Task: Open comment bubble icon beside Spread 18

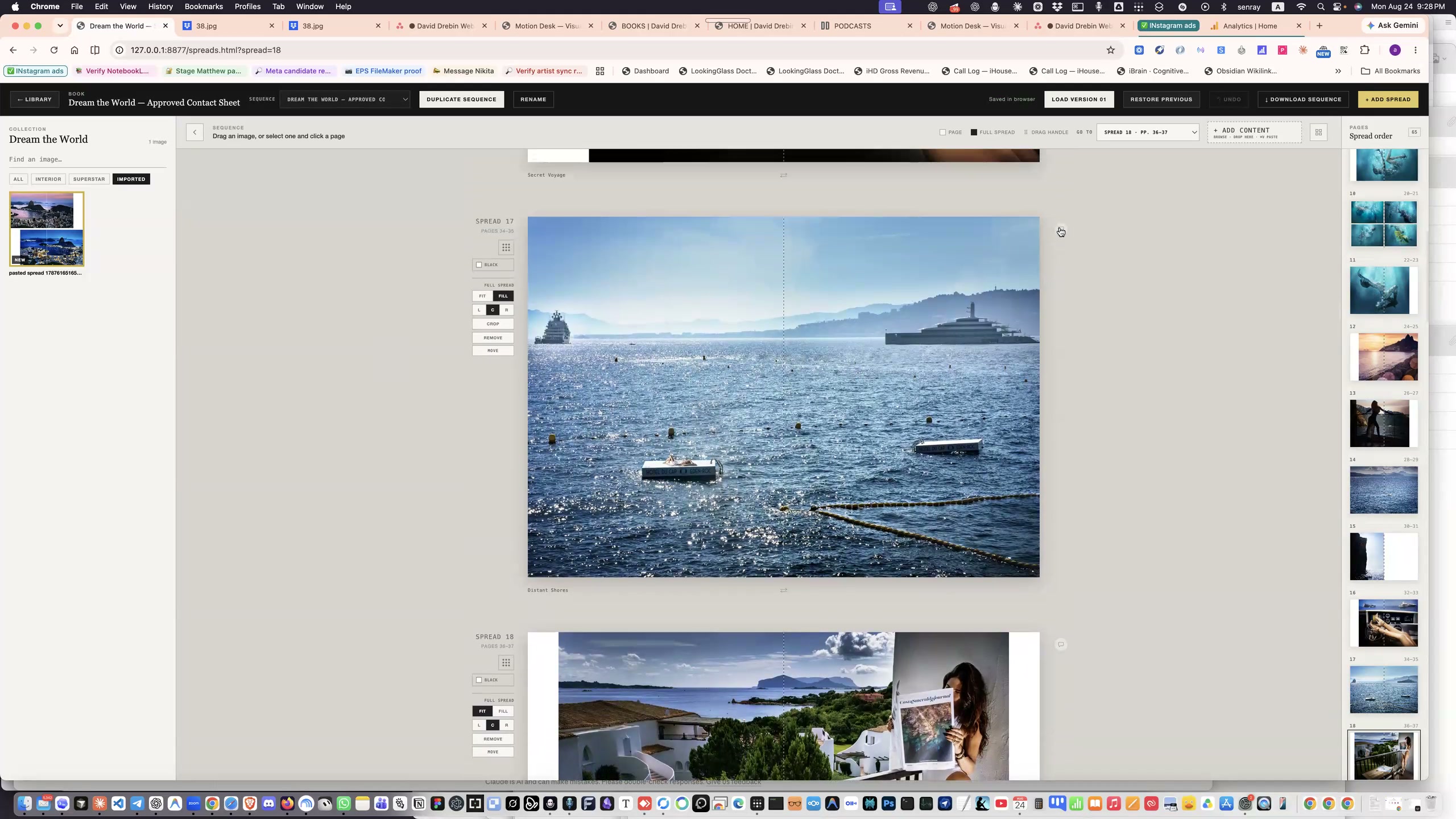Action: tap(1061, 644)
